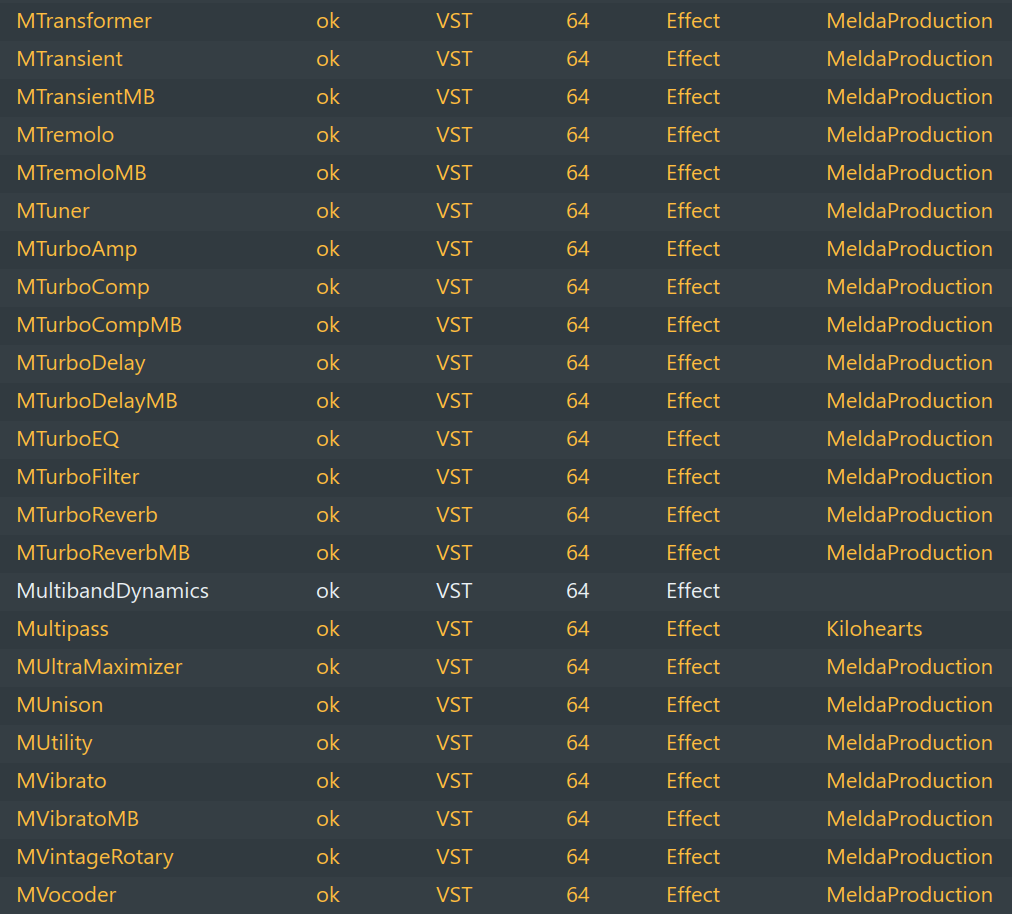Click the MVocoder plugin name
1012x914 pixels.
click(66, 896)
